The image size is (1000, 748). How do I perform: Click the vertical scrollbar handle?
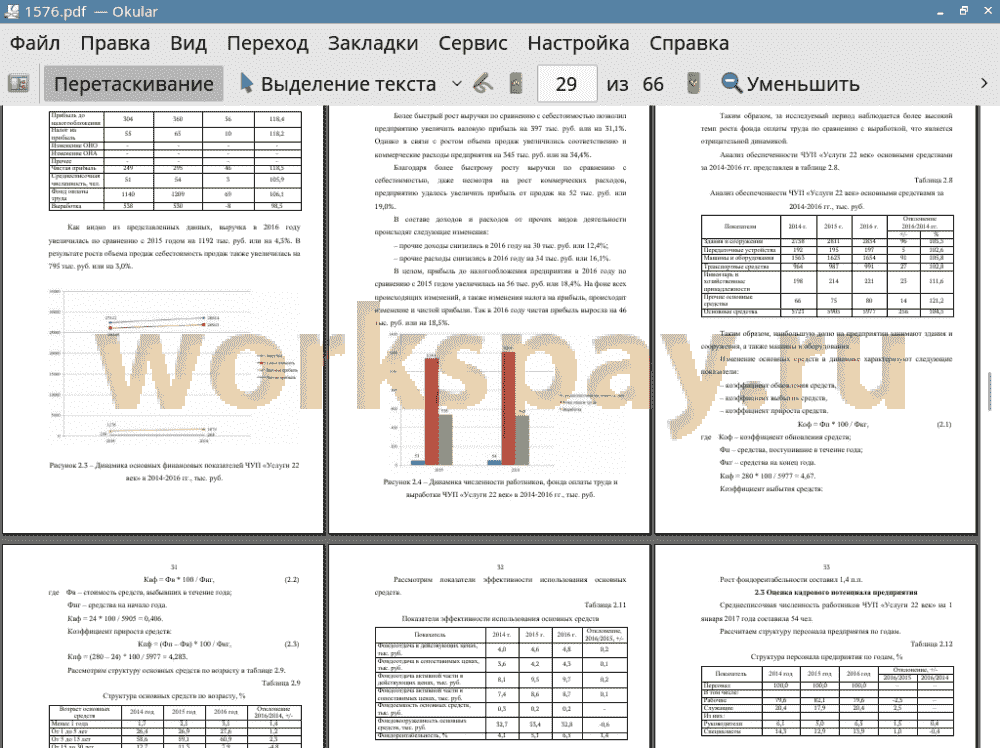(990, 391)
